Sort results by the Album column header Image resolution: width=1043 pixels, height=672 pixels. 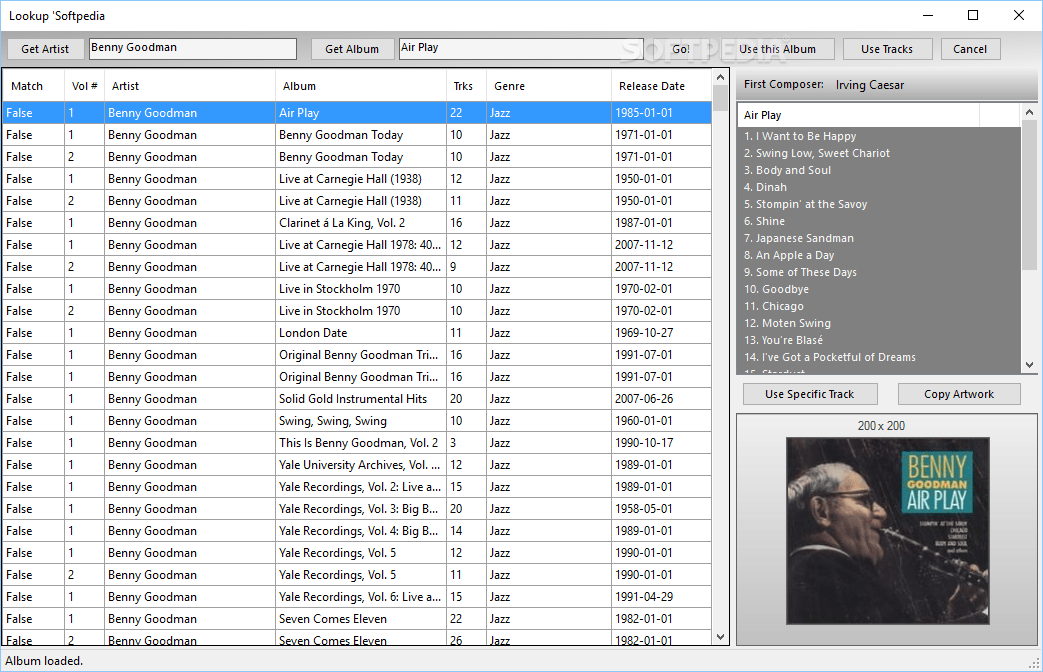tap(299, 85)
